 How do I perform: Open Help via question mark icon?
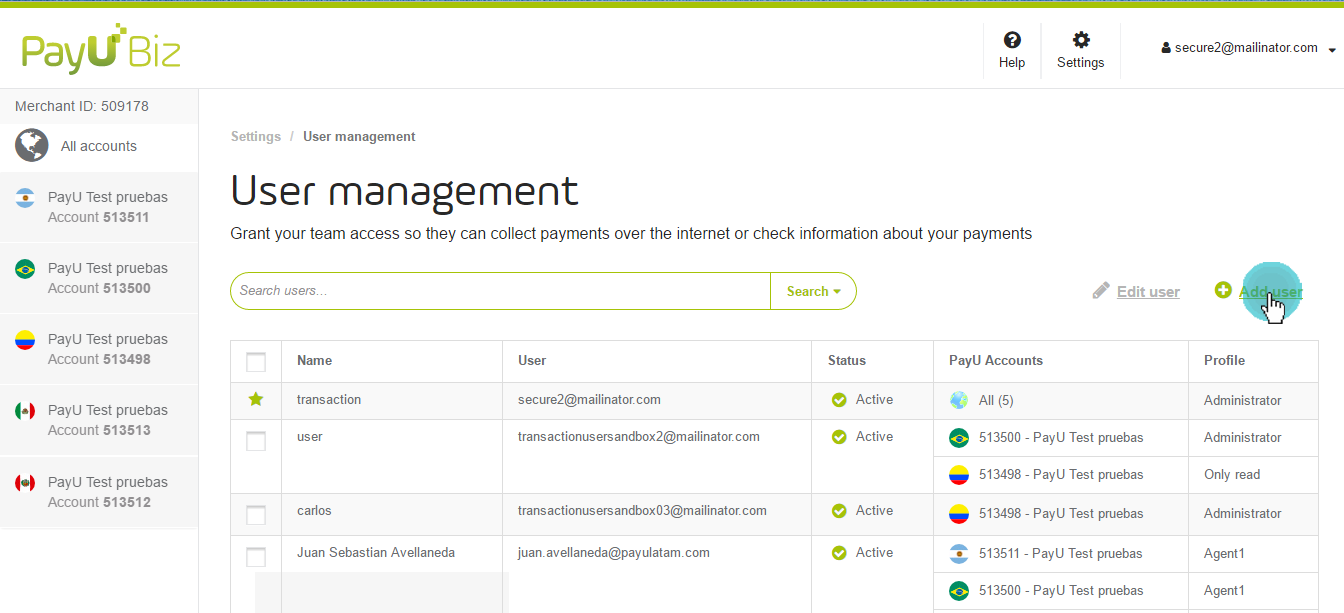click(1012, 40)
